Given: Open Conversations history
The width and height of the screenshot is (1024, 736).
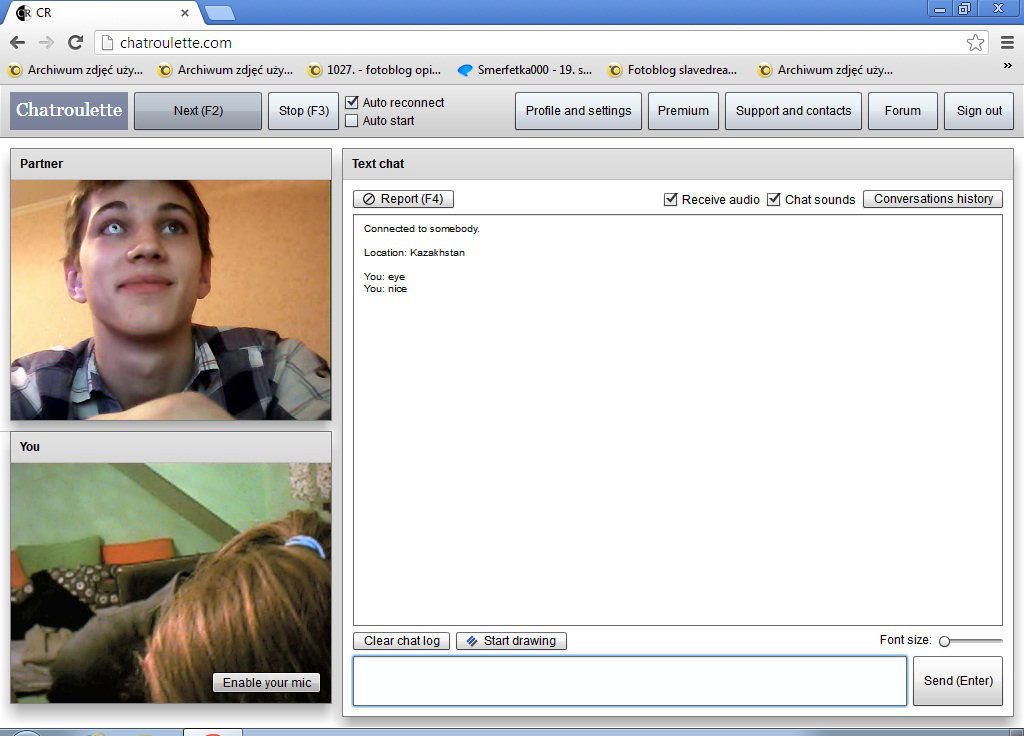Looking at the screenshot, I should pos(933,199).
